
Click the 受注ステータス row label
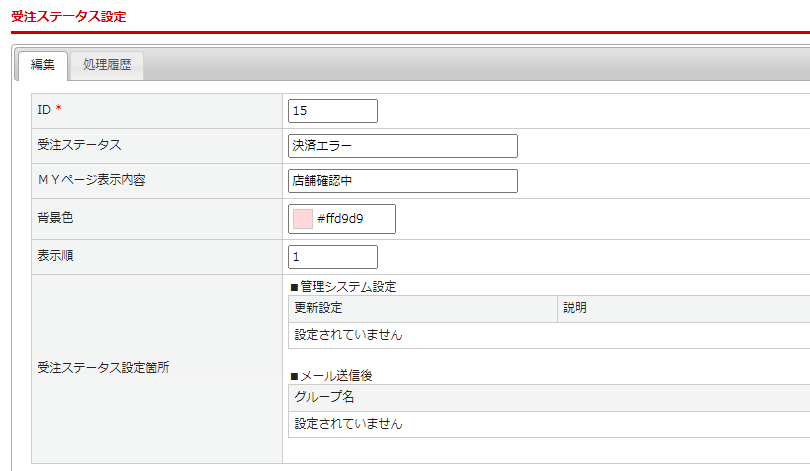point(79,145)
